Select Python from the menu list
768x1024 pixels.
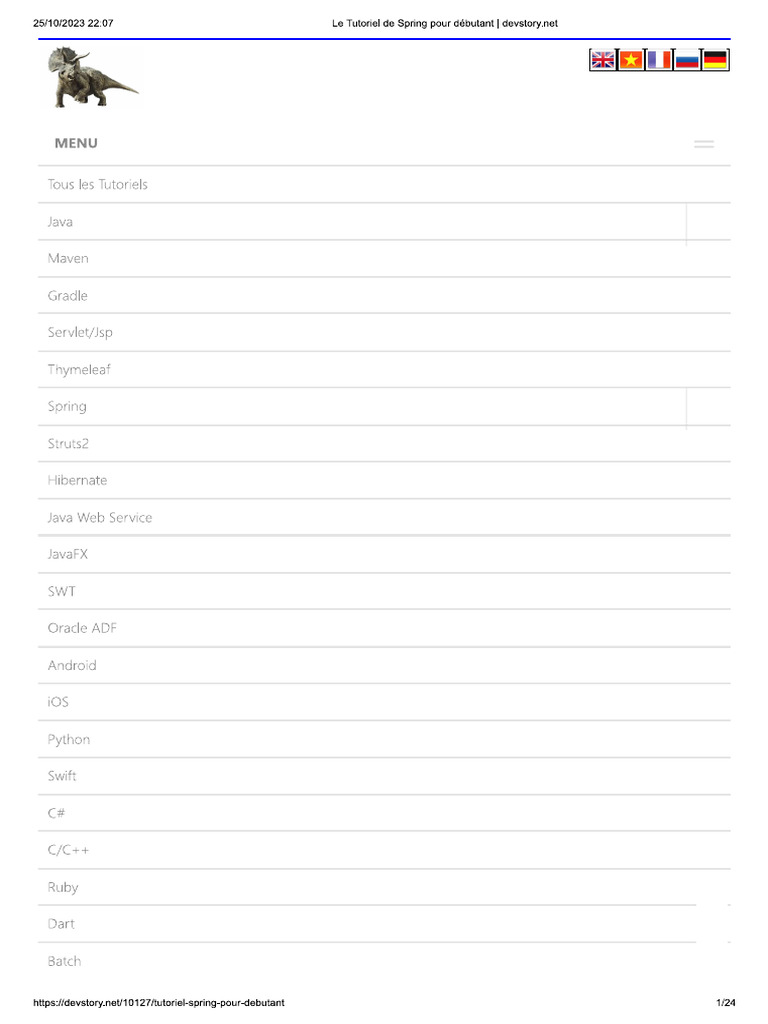pyautogui.click(x=384, y=739)
